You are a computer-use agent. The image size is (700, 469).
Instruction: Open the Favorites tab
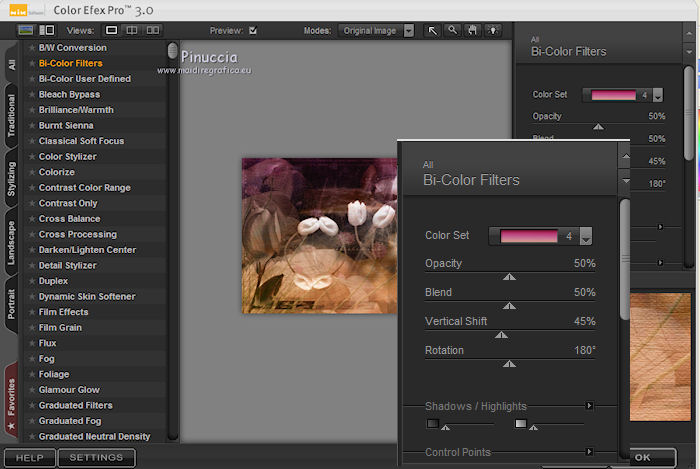pos(11,397)
